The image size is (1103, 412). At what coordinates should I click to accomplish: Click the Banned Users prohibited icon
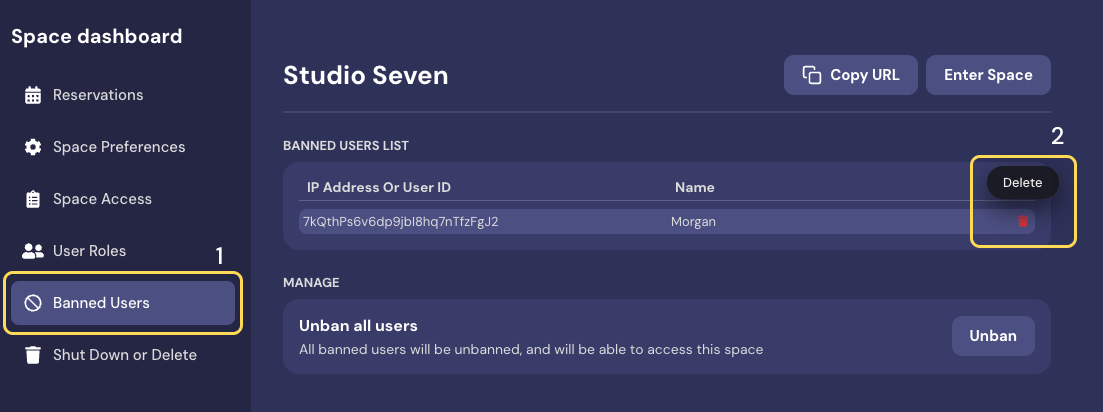pyautogui.click(x=33, y=303)
